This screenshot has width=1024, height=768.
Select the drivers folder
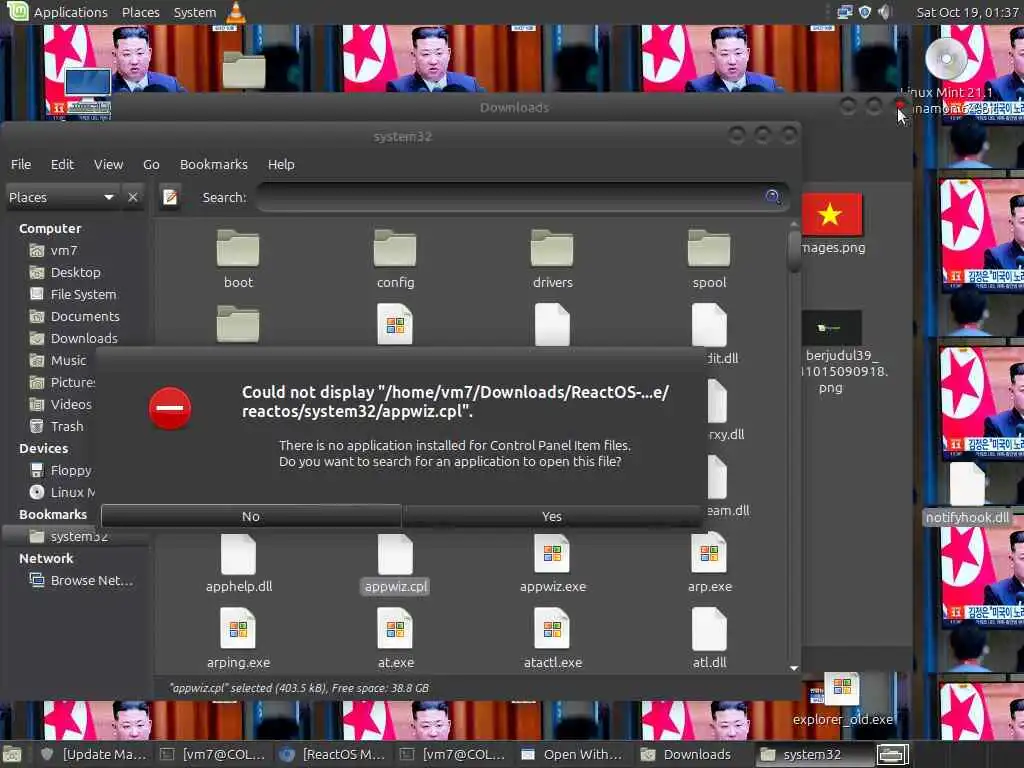tap(552, 259)
